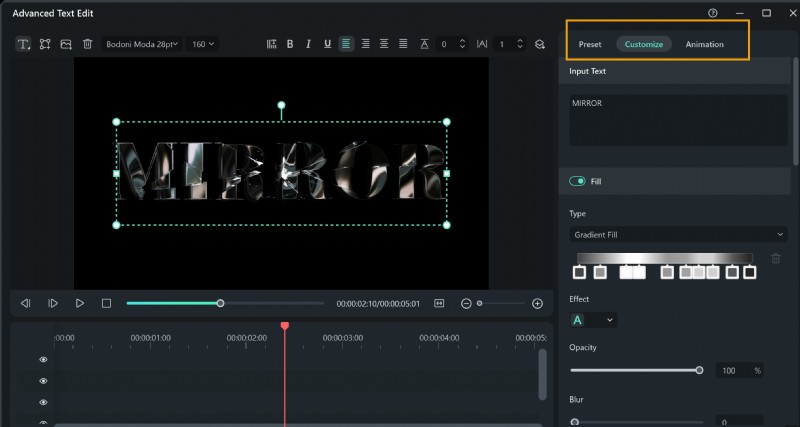Switch to the Preset tab
Screen dimensions: 800x427
[x=590, y=44]
